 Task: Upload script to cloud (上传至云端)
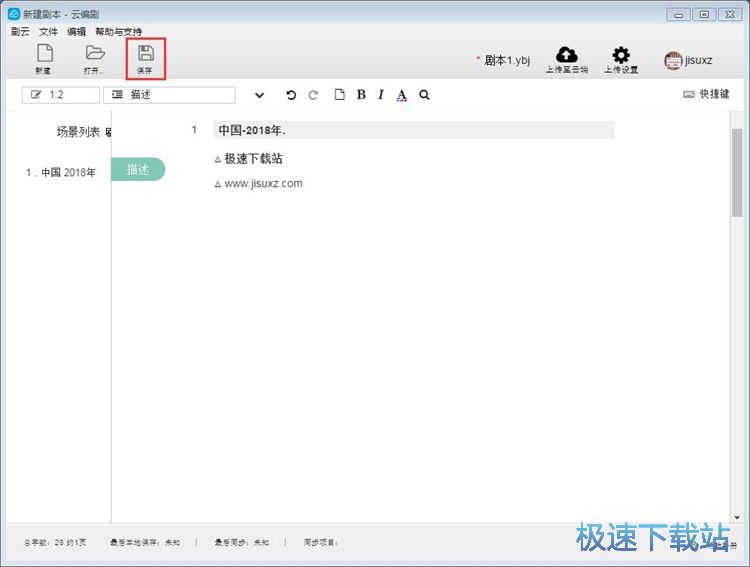click(567, 60)
